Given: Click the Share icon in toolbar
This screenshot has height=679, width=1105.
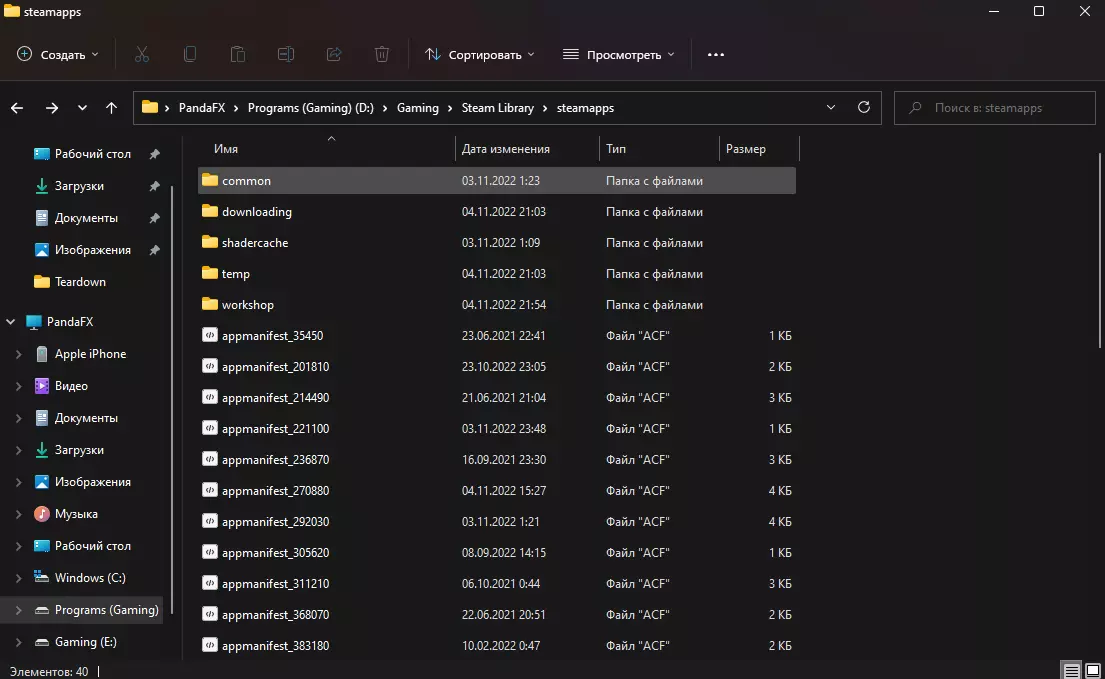Looking at the screenshot, I should pos(334,54).
